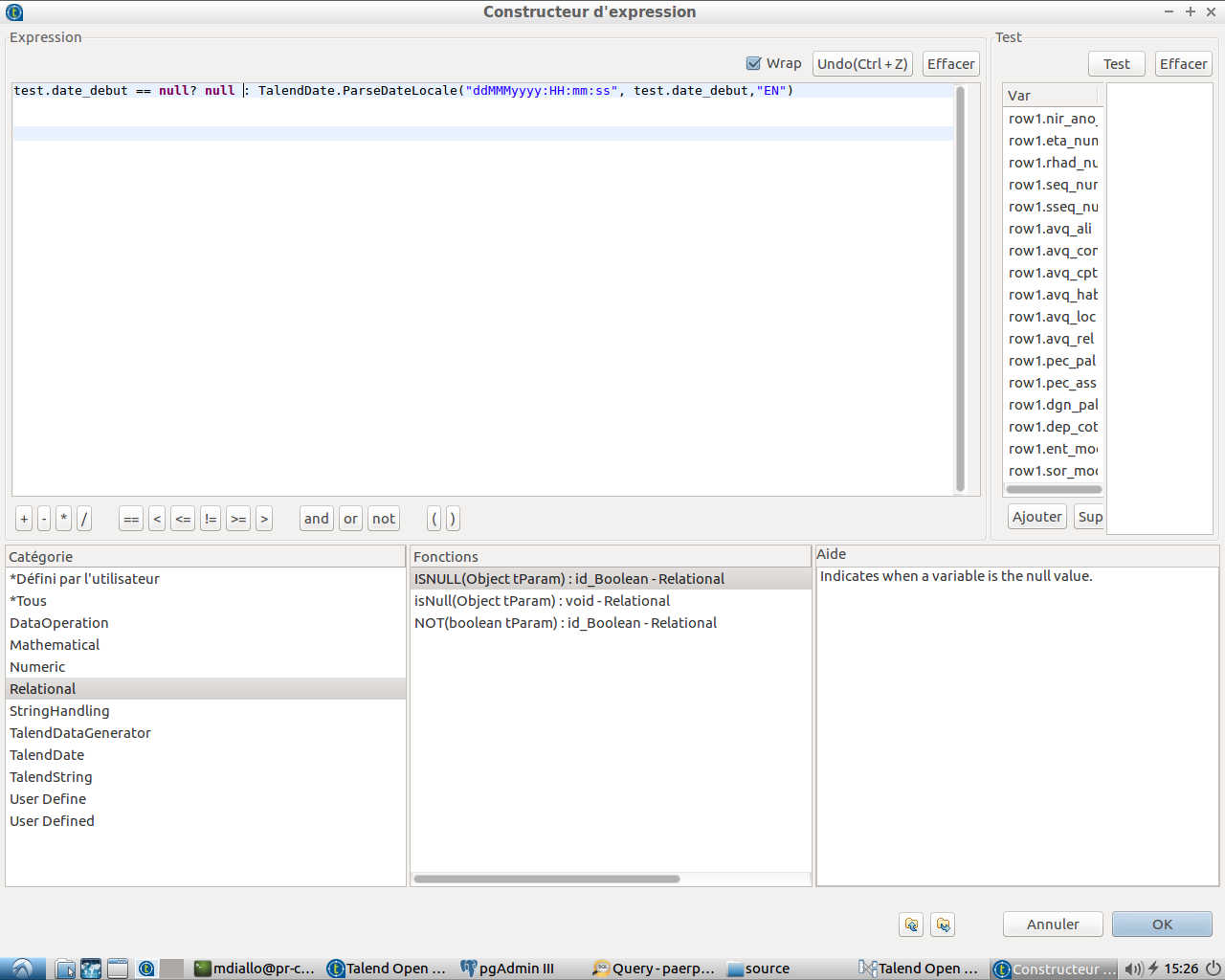Insert the minus operator
Viewport: 1225px width, 980px height.
44,519
